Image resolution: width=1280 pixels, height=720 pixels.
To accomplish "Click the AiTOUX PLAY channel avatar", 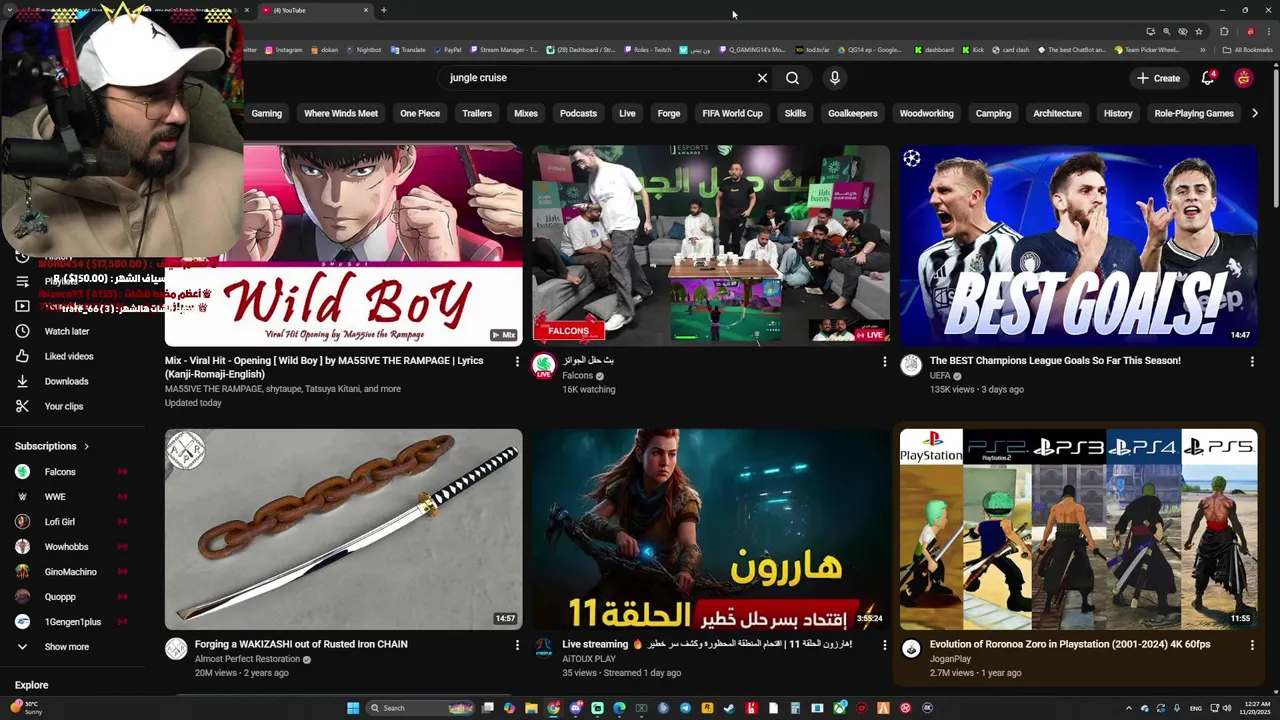I will pos(544,649).
